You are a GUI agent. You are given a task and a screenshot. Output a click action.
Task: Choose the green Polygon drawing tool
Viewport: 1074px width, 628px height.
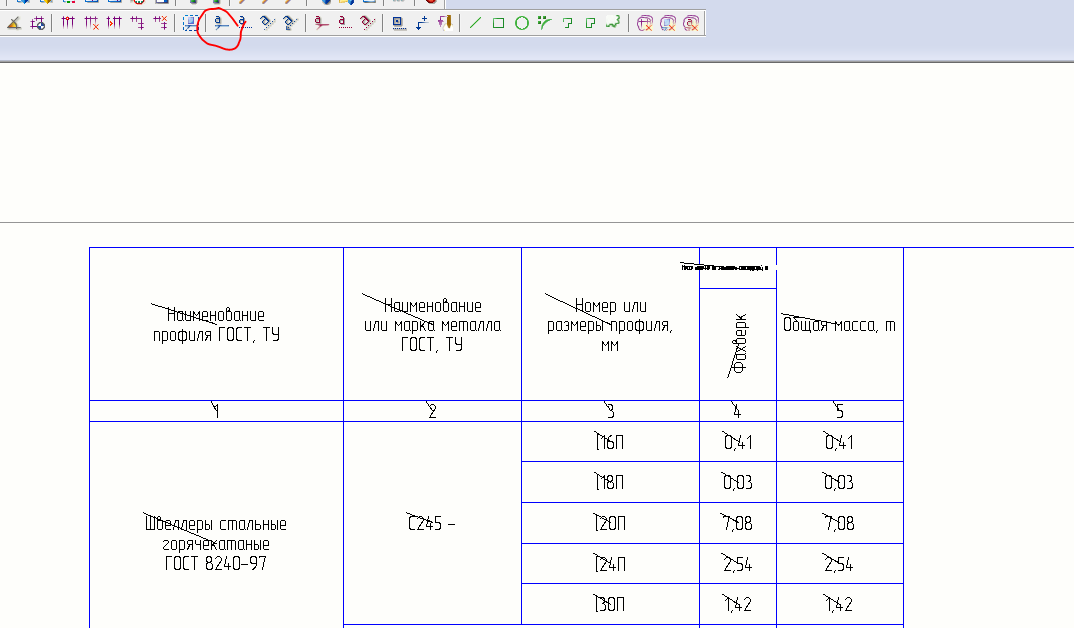coord(590,22)
